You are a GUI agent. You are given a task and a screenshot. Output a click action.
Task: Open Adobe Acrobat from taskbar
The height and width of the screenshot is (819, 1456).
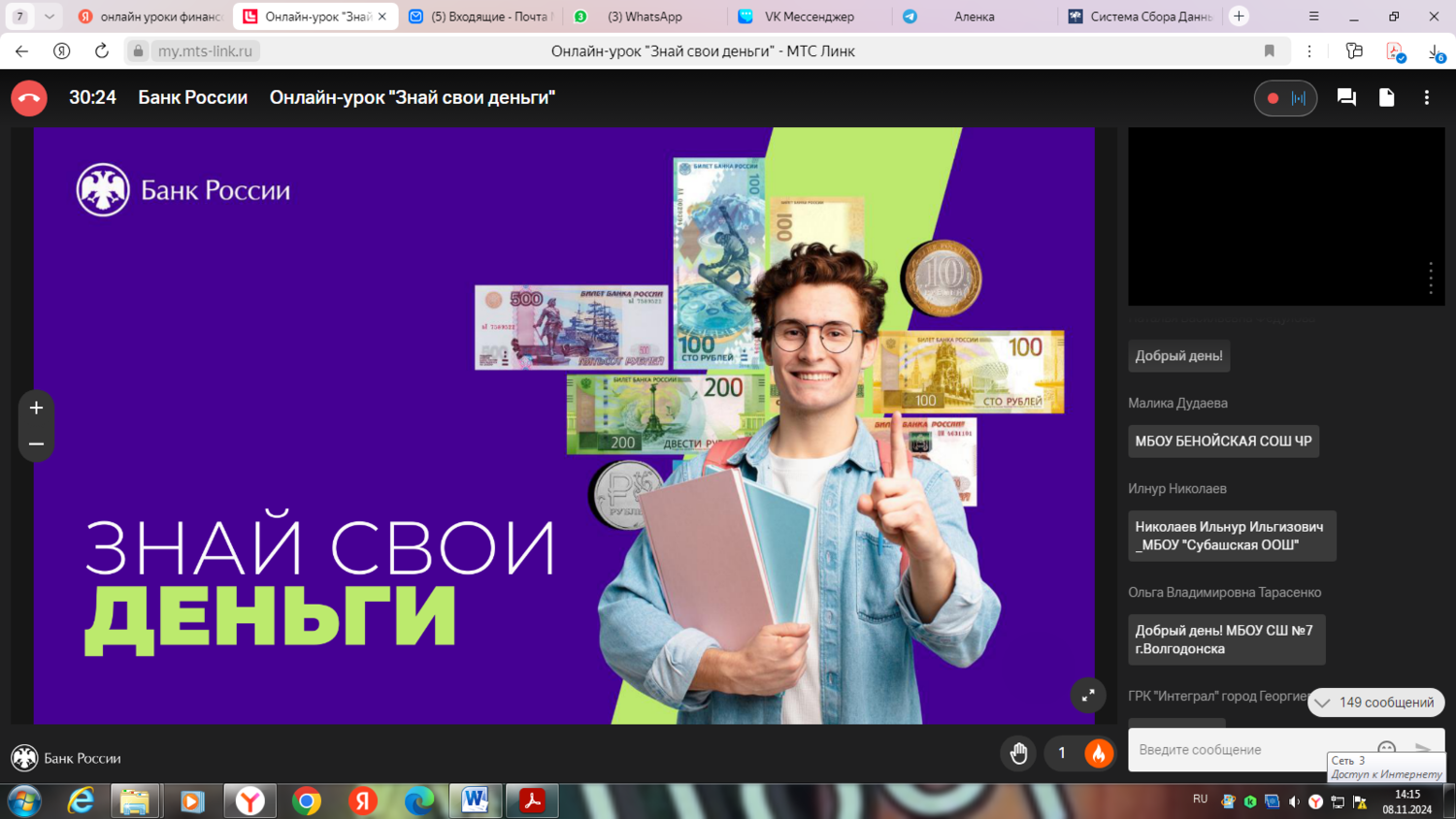[x=531, y=802]
